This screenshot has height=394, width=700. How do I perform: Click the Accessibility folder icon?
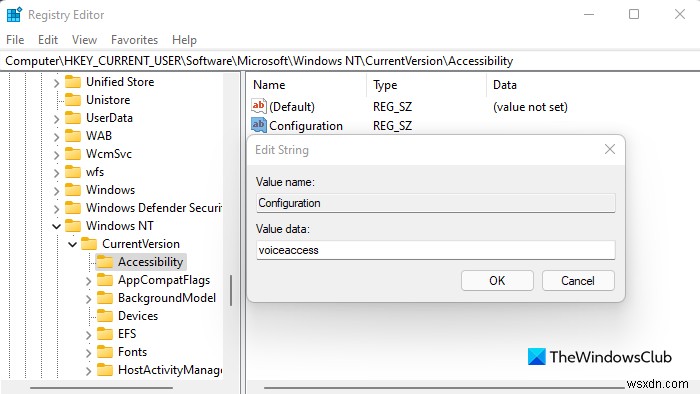click(105, 262)
